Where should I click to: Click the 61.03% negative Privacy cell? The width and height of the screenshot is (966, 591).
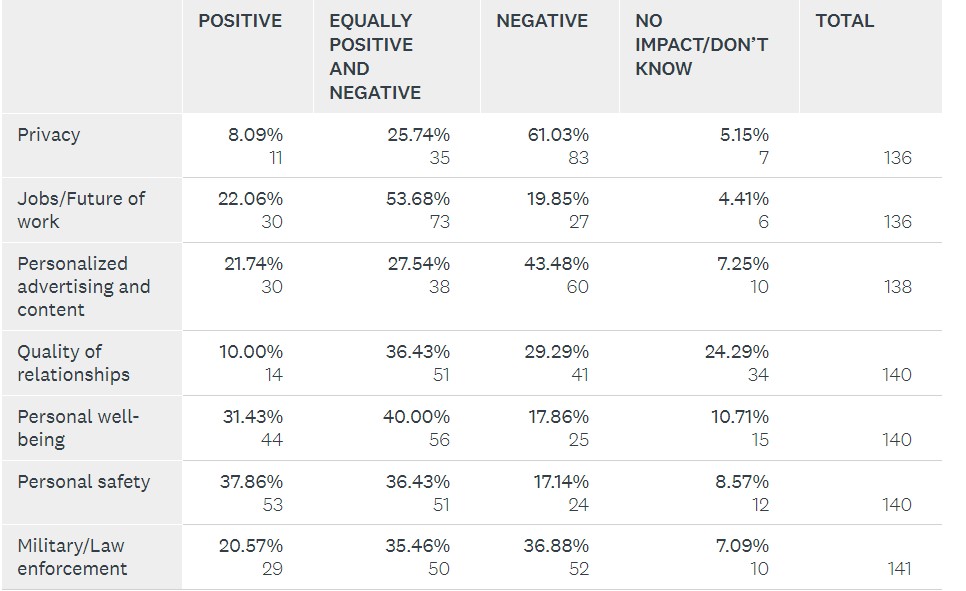pos(558,135)
